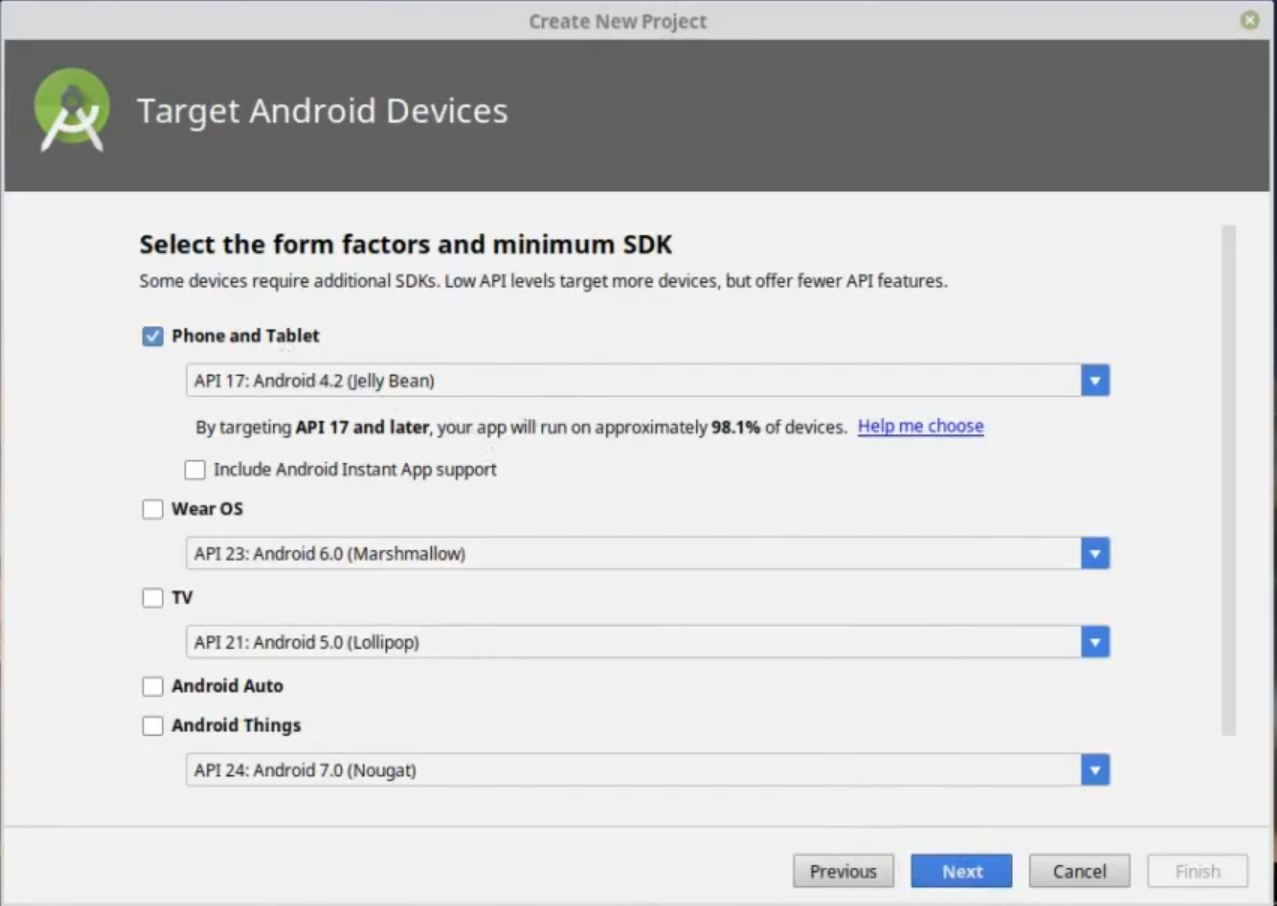Check the TV form factor checkbox

pos(152,597)
